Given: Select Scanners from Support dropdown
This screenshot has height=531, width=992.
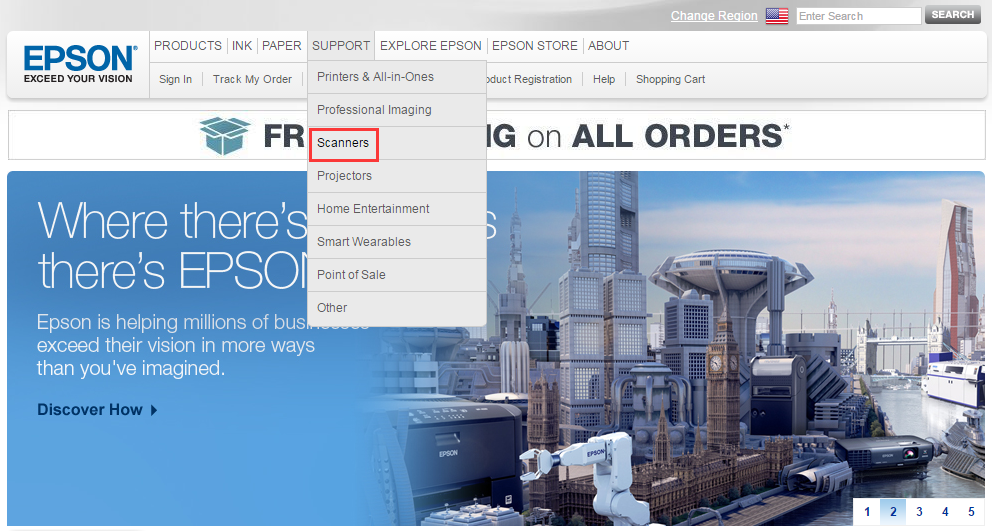Looking at the screenshot, I should [x=343, y=143].
